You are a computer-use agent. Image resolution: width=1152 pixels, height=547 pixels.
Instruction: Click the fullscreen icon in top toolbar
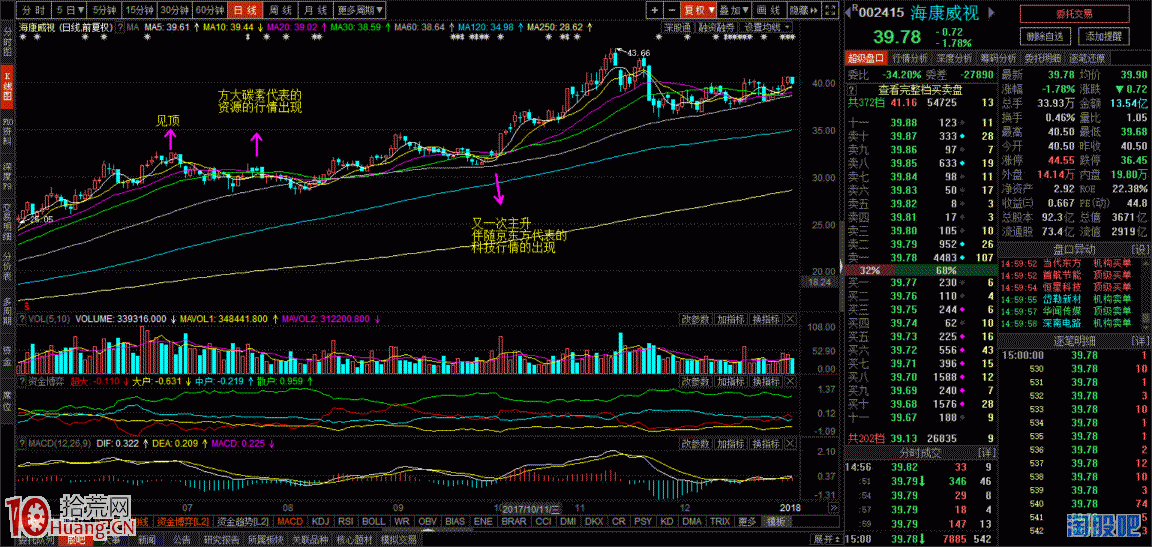tap(830, 9)
